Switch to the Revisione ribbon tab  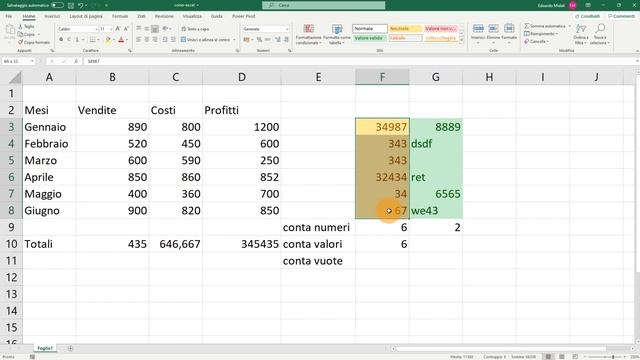(164, 16)
